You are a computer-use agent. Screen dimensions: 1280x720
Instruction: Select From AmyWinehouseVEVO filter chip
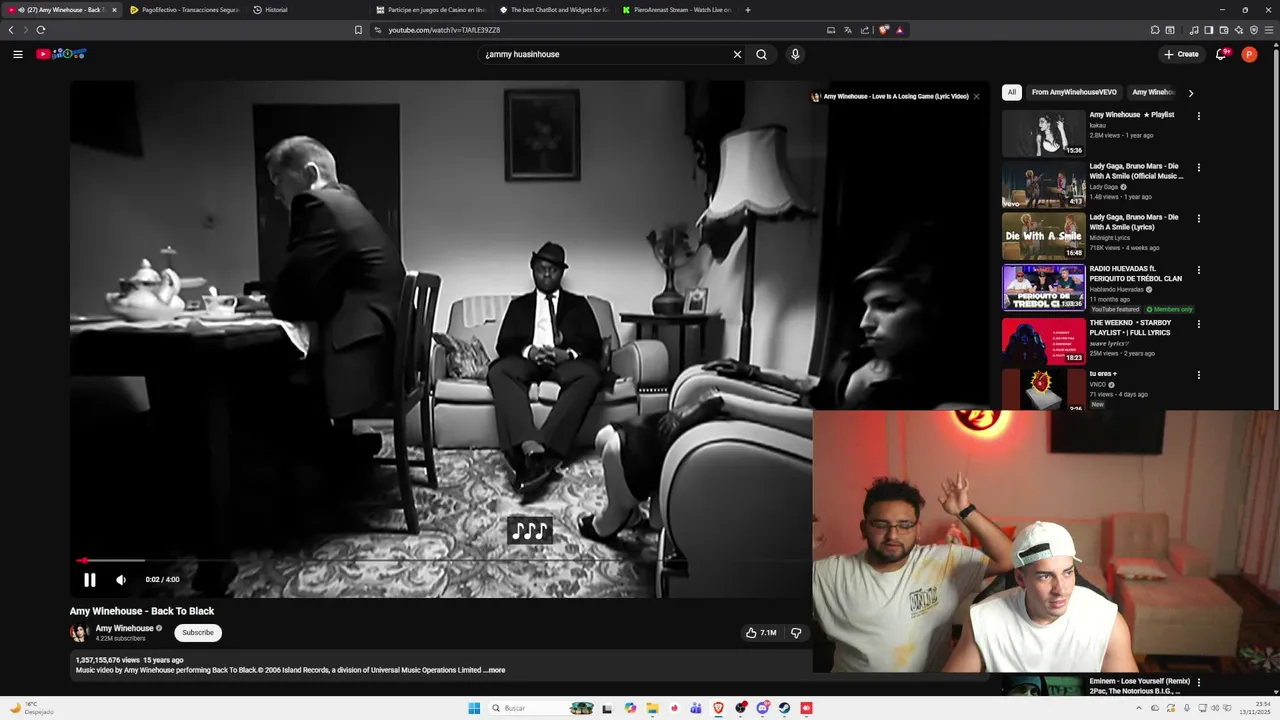(1074, 92)
